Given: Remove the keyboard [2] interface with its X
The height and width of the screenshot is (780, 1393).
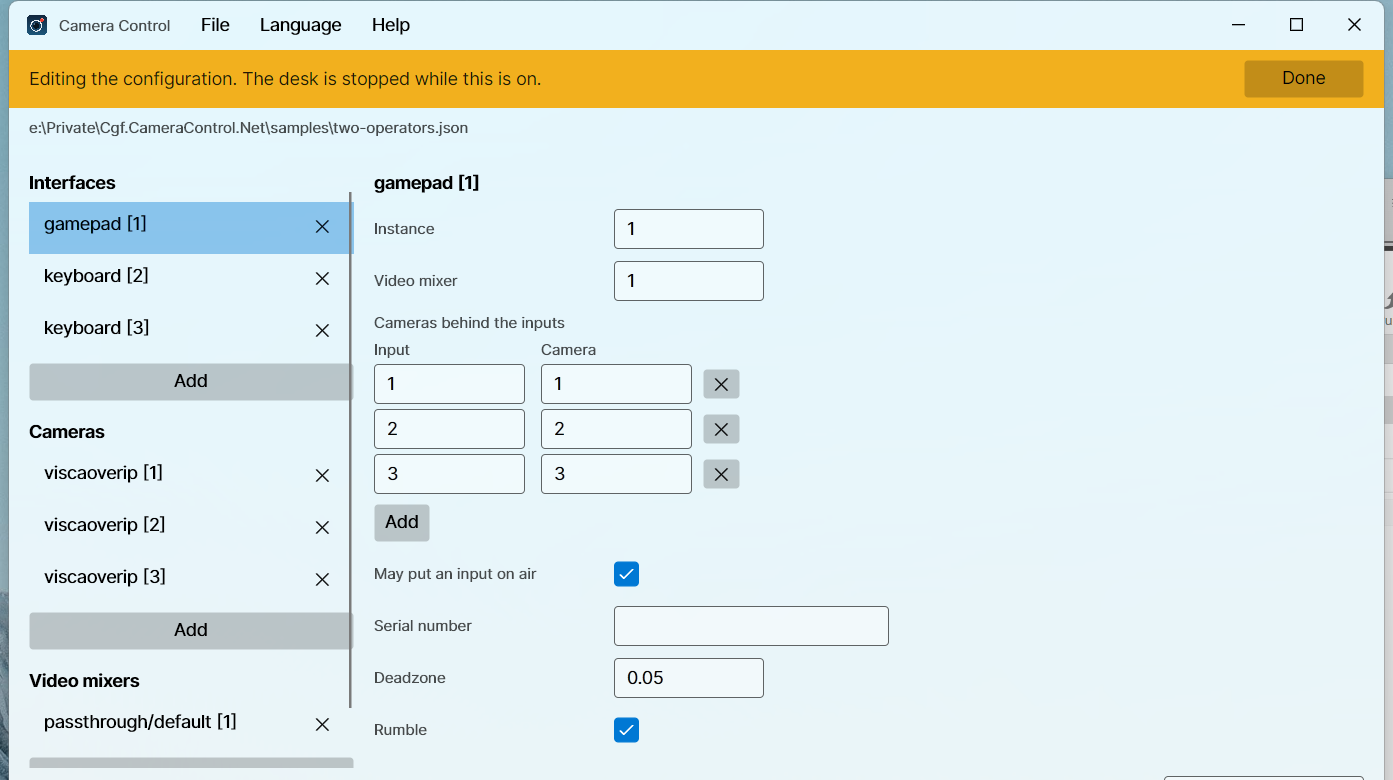Looking at the screenshot, I should point(322,279).
